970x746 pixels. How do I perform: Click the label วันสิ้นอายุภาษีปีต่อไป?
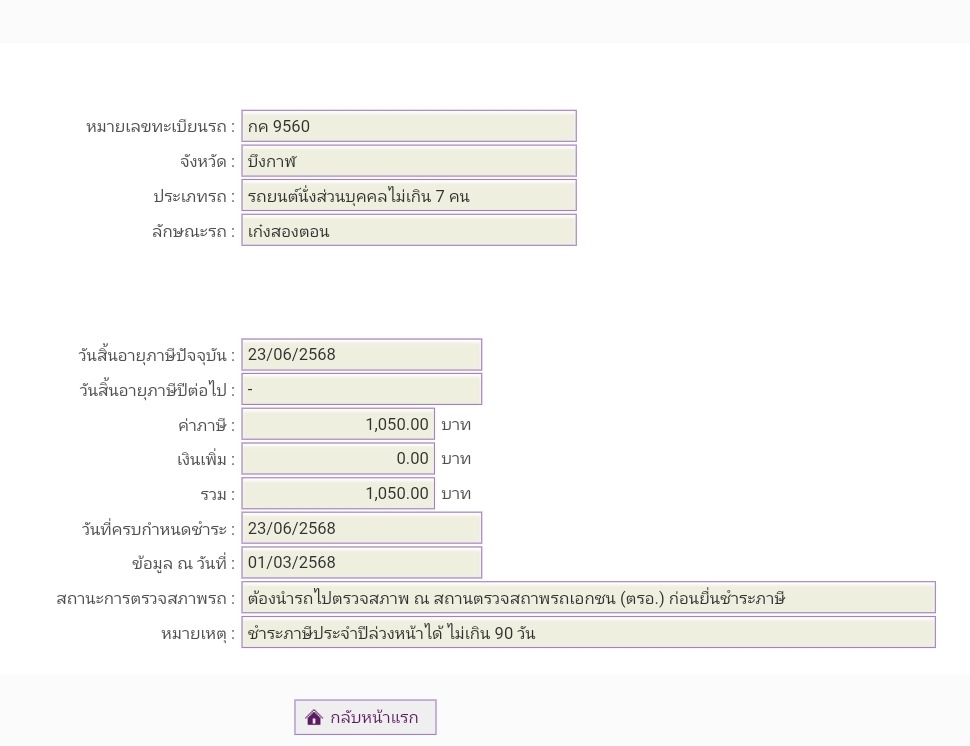click(157, 390)
